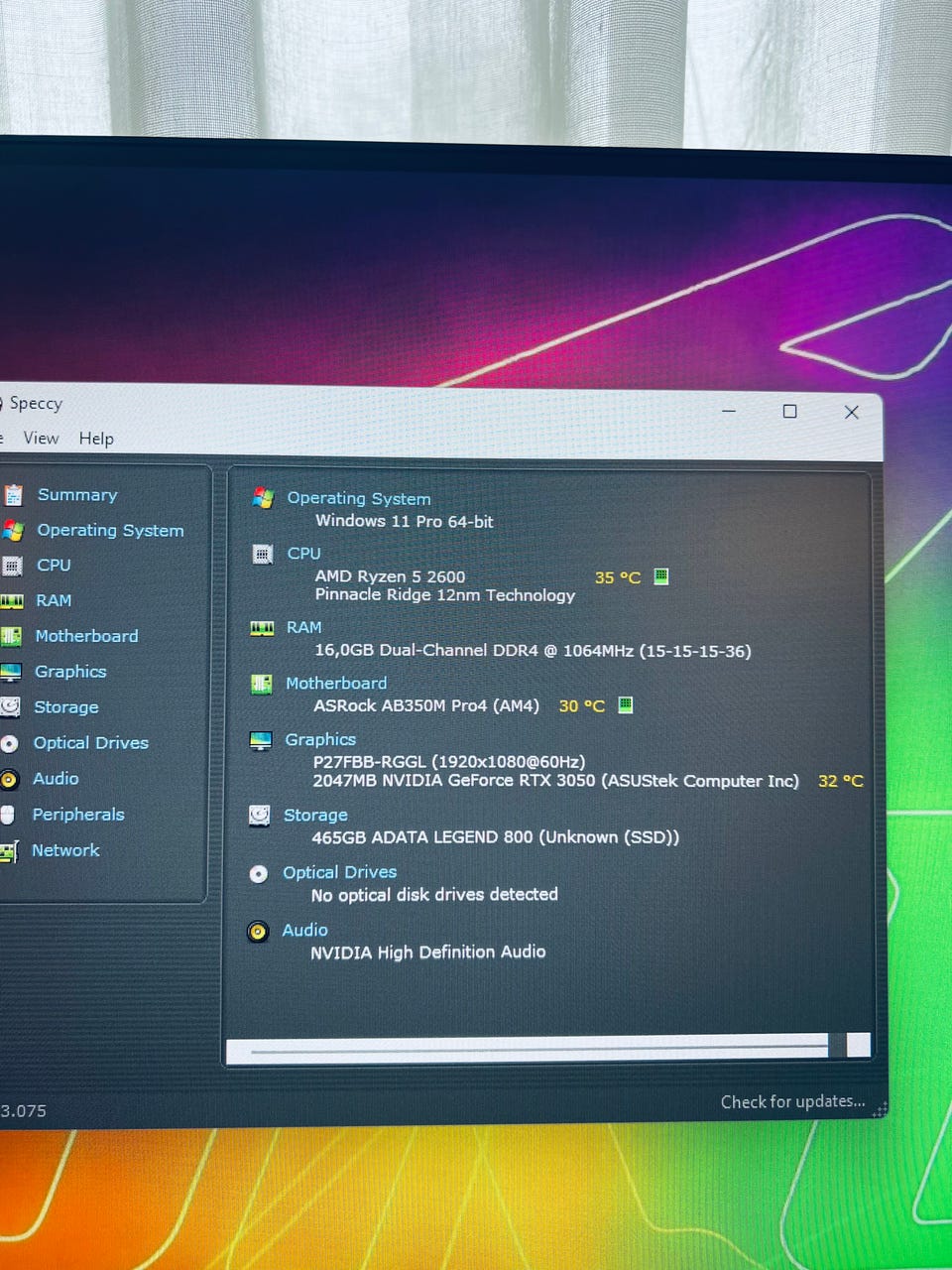Click the Audio speaker icon in sidebar
The image size is (952, 1270).
click(x=9, y=779)
